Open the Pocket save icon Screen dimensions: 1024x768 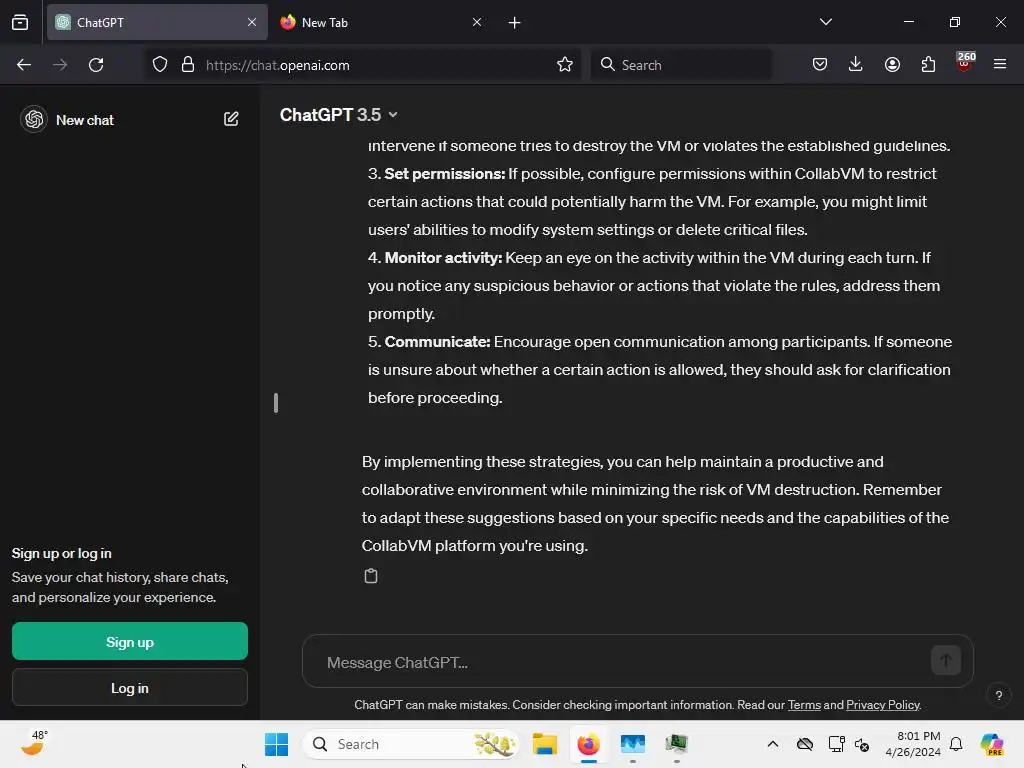[820, 65]
